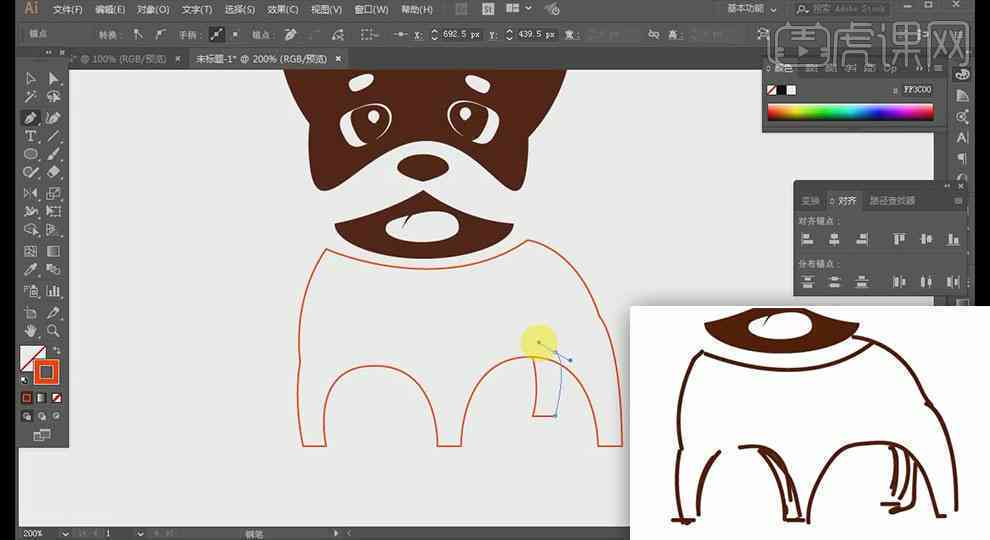Select the Mesh tool

pyautogui.click(x=30, y=251)
